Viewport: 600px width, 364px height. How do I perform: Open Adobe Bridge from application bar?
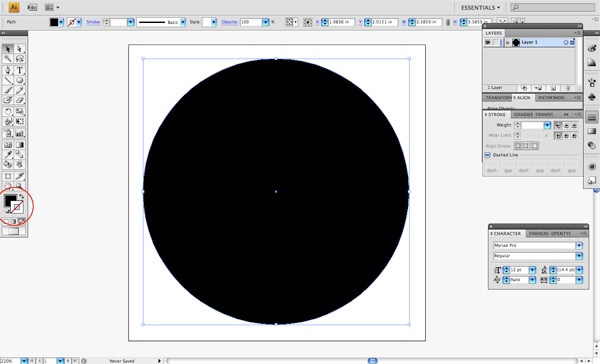[33, 7]
